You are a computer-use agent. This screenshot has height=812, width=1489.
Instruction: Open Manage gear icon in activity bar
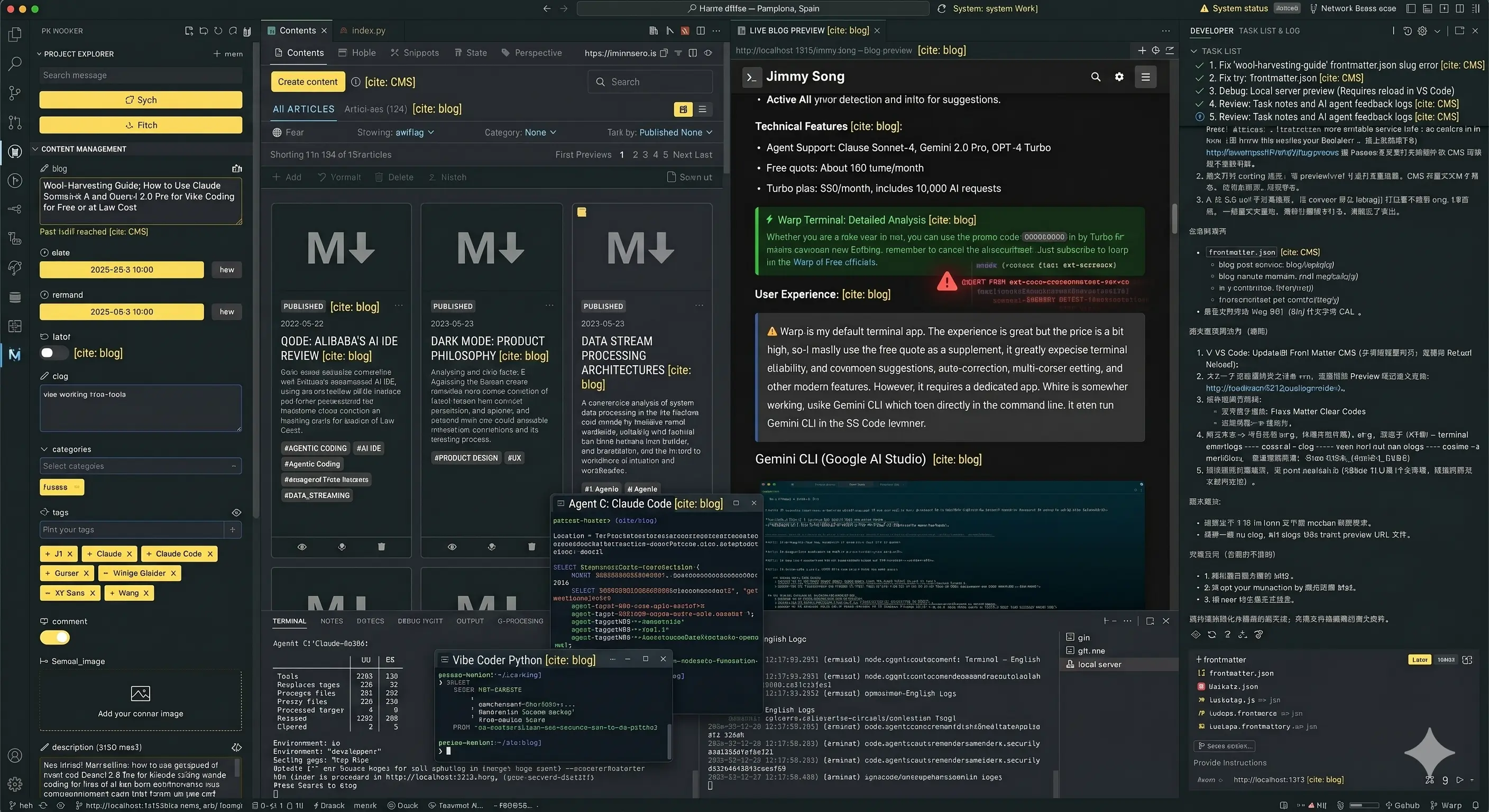click(15, 783)
